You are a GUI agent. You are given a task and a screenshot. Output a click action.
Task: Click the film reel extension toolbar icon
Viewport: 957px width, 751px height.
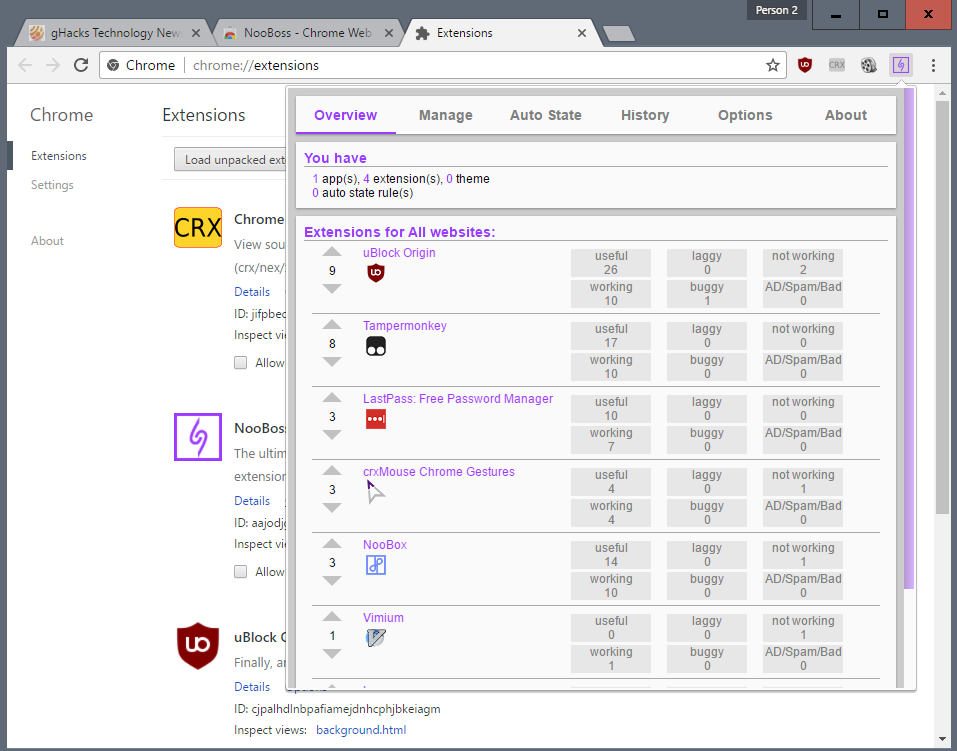point(869,65)
